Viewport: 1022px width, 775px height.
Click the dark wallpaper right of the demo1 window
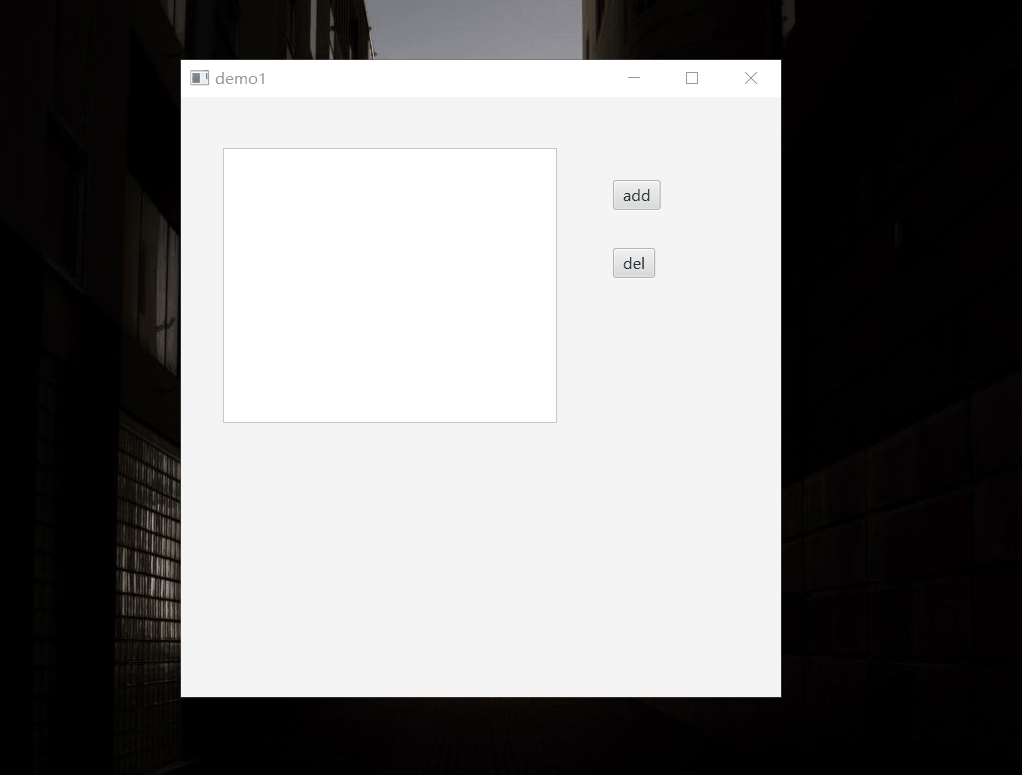(900, 400)
